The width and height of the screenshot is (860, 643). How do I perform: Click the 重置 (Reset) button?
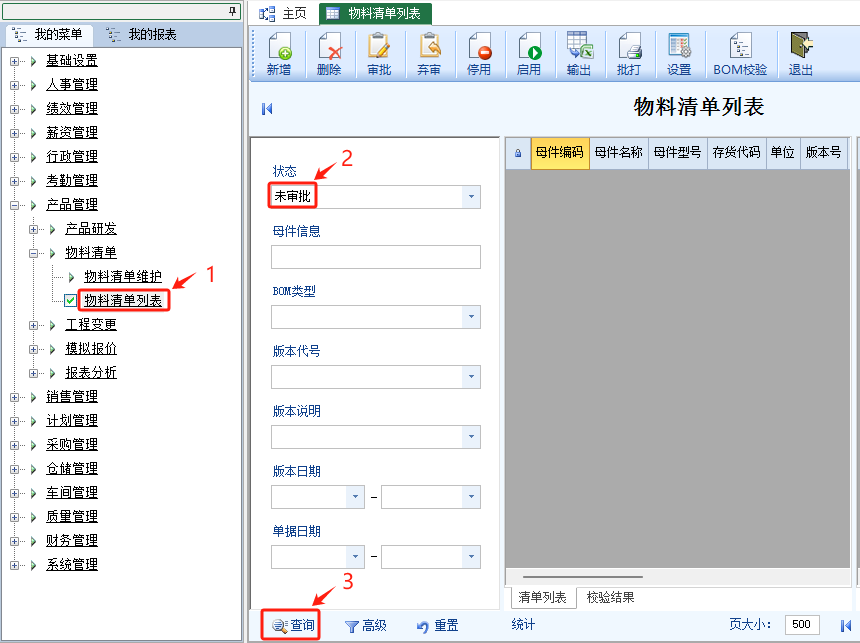coord(437,626)
